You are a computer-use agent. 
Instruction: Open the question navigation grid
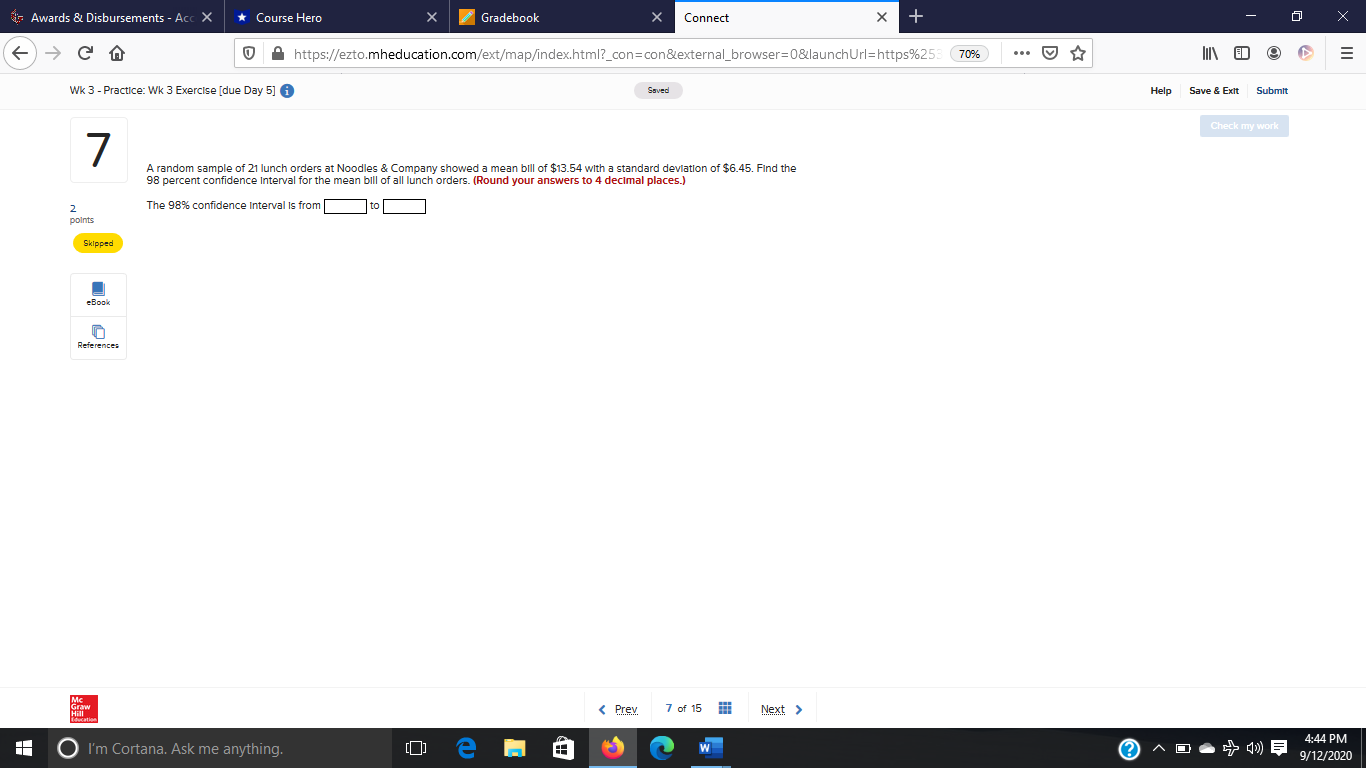[x=725, y=707]
